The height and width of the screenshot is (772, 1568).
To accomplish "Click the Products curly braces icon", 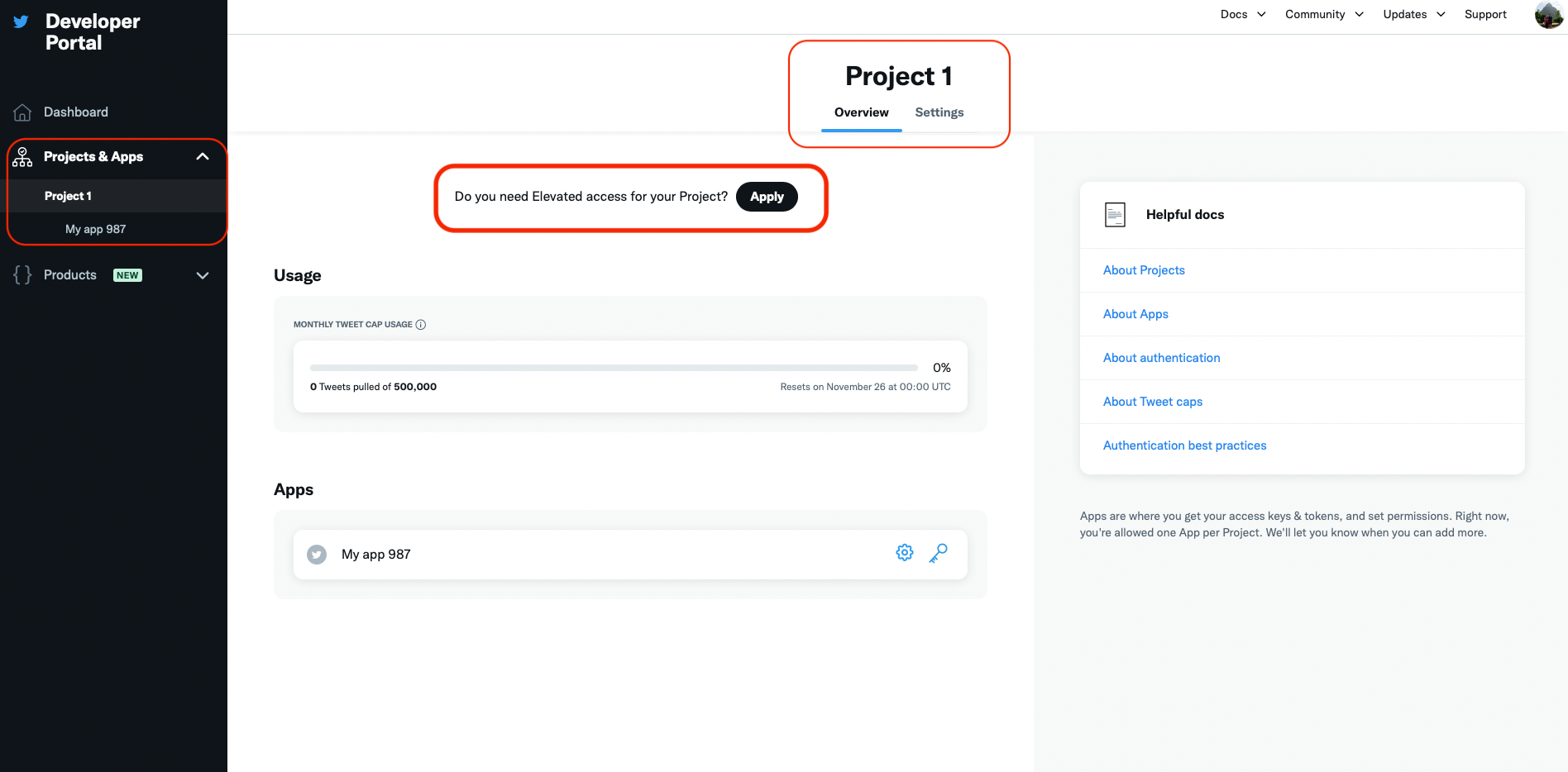I will click(x=22, y=275).
